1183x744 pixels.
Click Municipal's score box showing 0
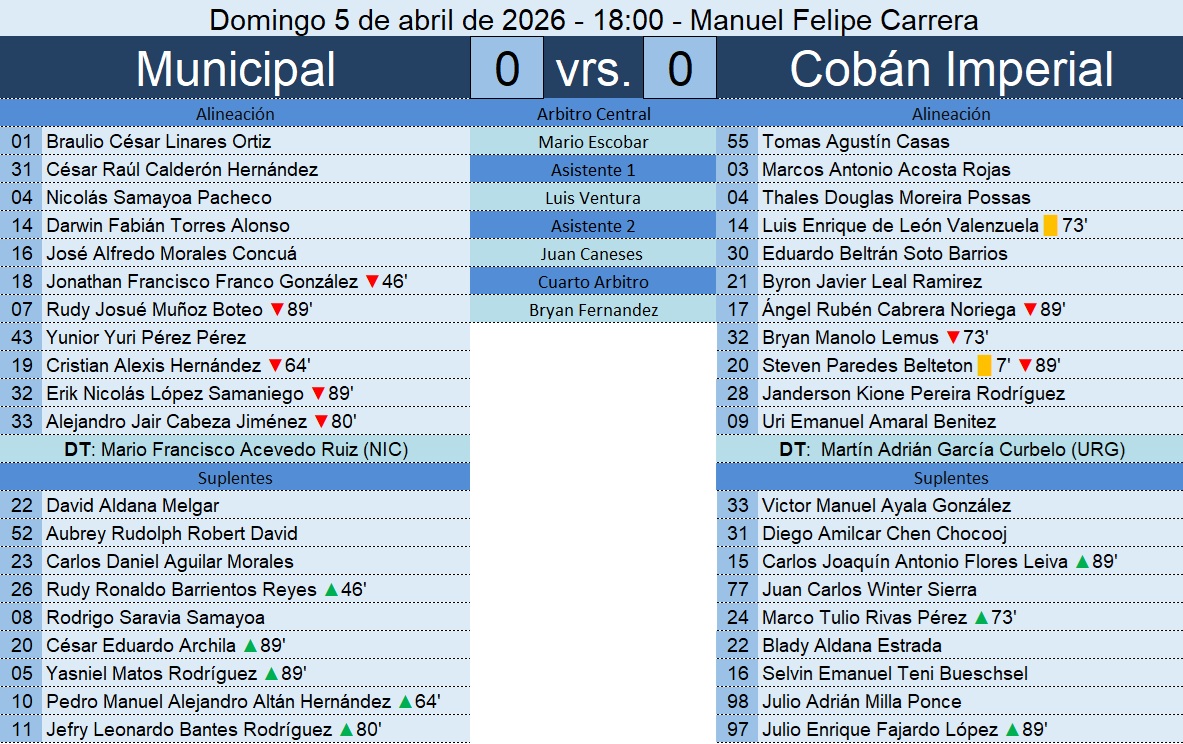[507, 69]
